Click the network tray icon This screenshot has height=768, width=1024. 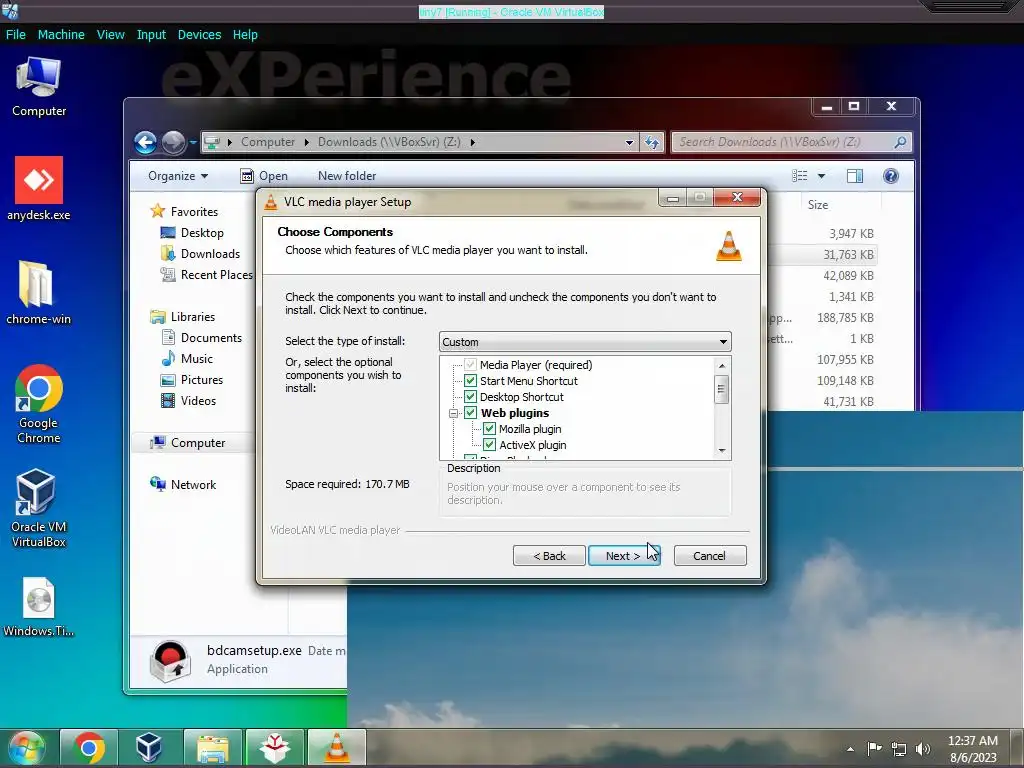pyautogui.click(x=899, y=748)
